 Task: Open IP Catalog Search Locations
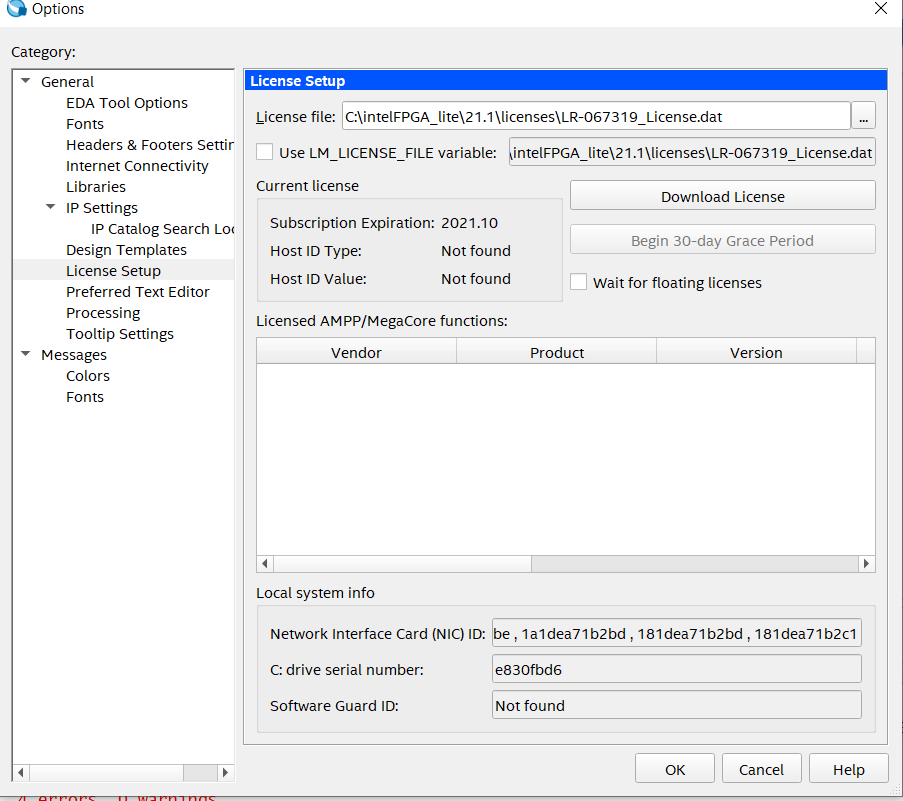(162, 229)
